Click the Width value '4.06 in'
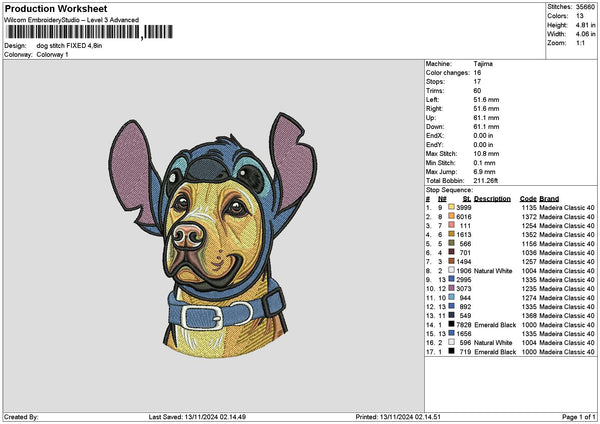 pos(585,34)
